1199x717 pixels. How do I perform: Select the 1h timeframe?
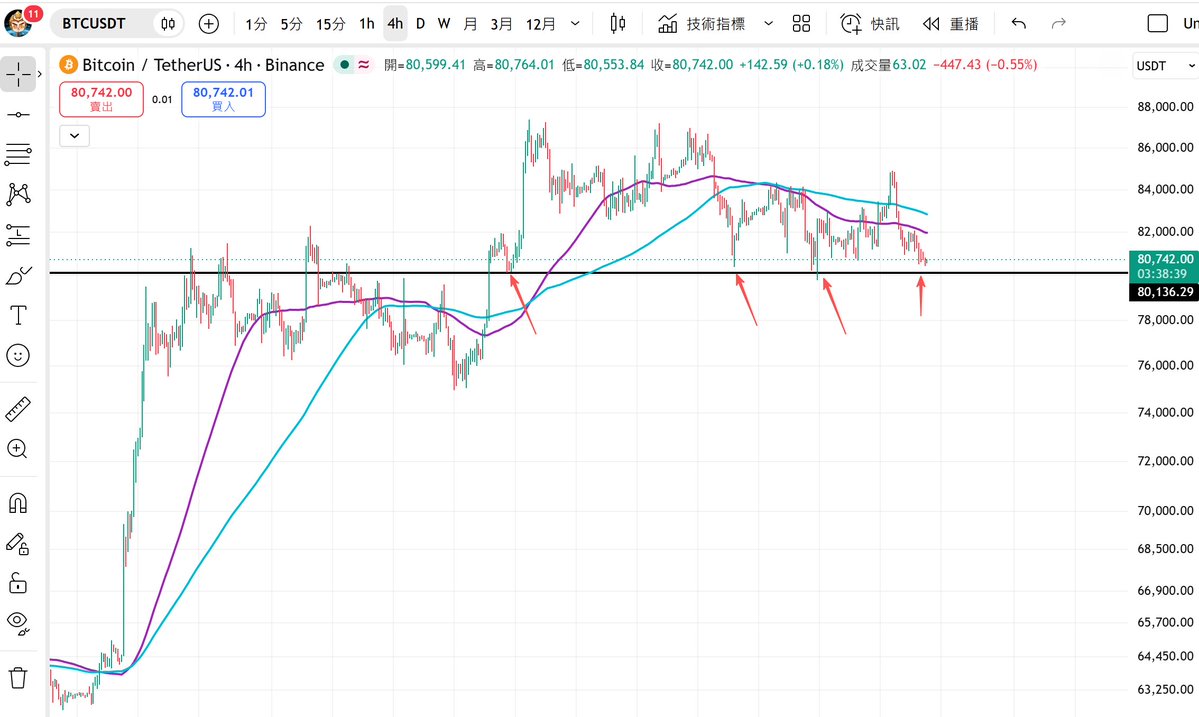click(367, 24)
